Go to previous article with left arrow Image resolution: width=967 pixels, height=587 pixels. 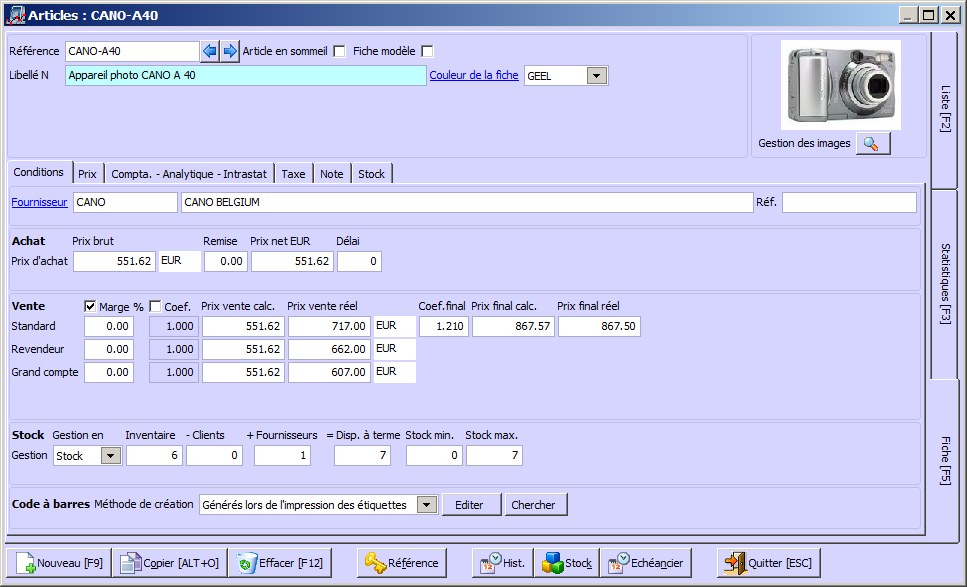point(210,51)
